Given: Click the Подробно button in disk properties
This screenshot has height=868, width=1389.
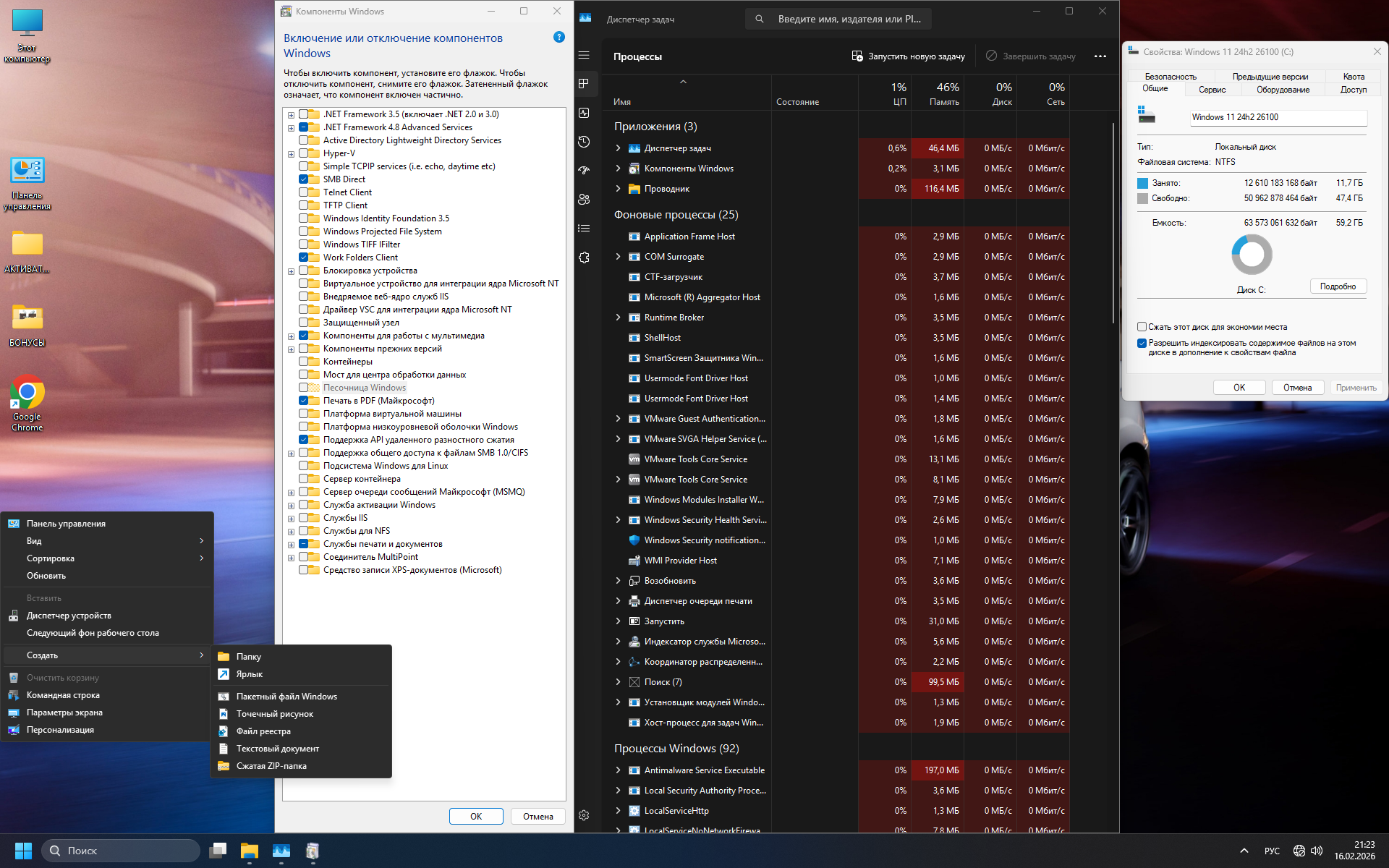Looking at the screenshot, I should point(1337,286).
